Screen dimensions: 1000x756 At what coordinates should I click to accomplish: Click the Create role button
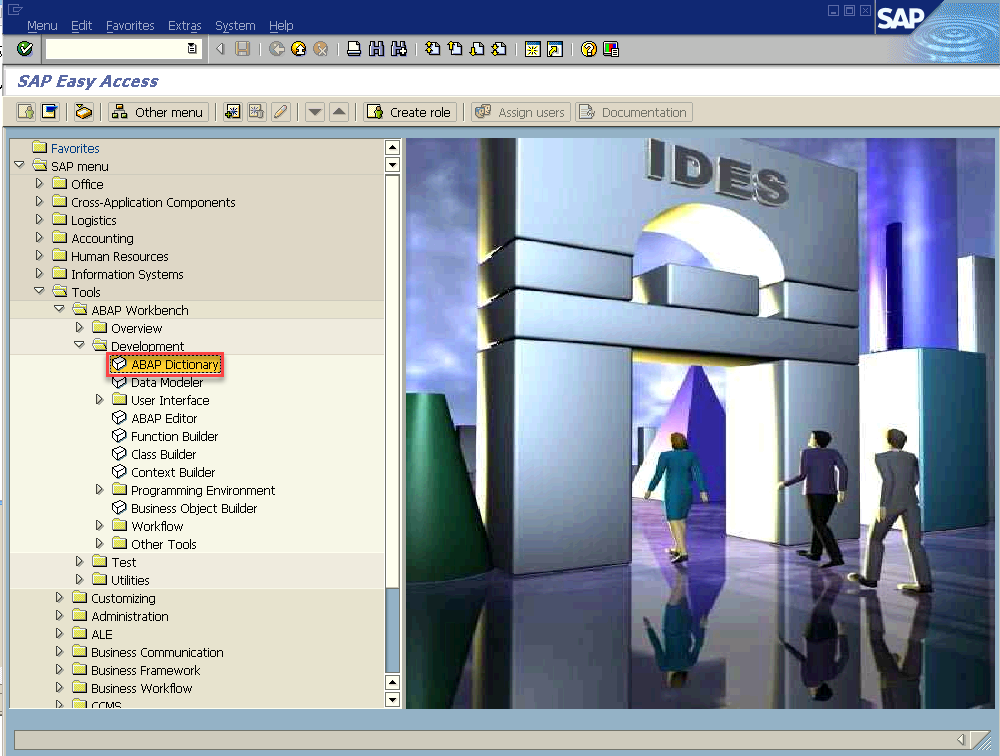click(x=410, y=112)
